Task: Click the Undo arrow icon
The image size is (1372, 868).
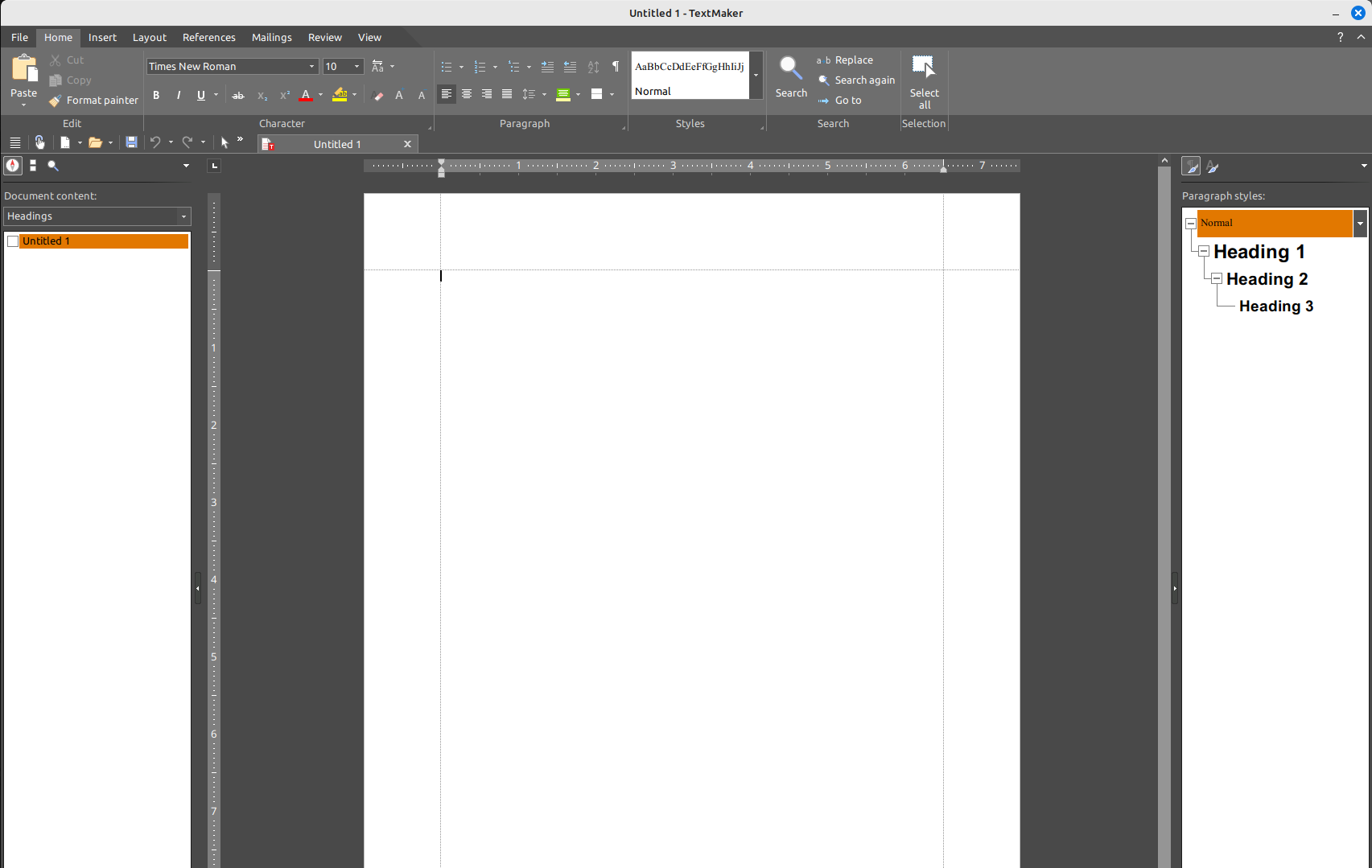Action: 155,142
